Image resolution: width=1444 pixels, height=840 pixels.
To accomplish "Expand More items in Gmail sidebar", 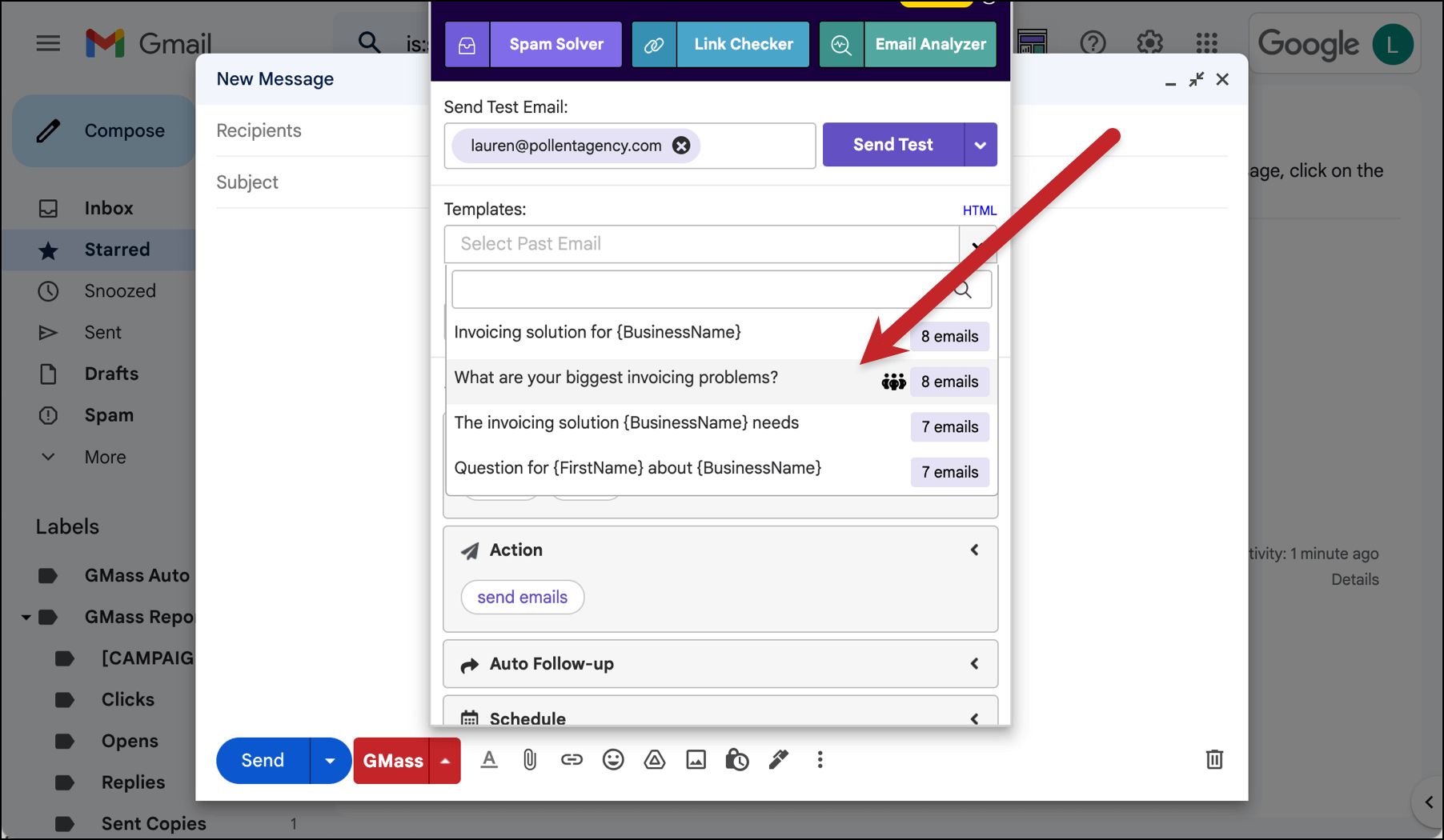I will coord(104,457).
